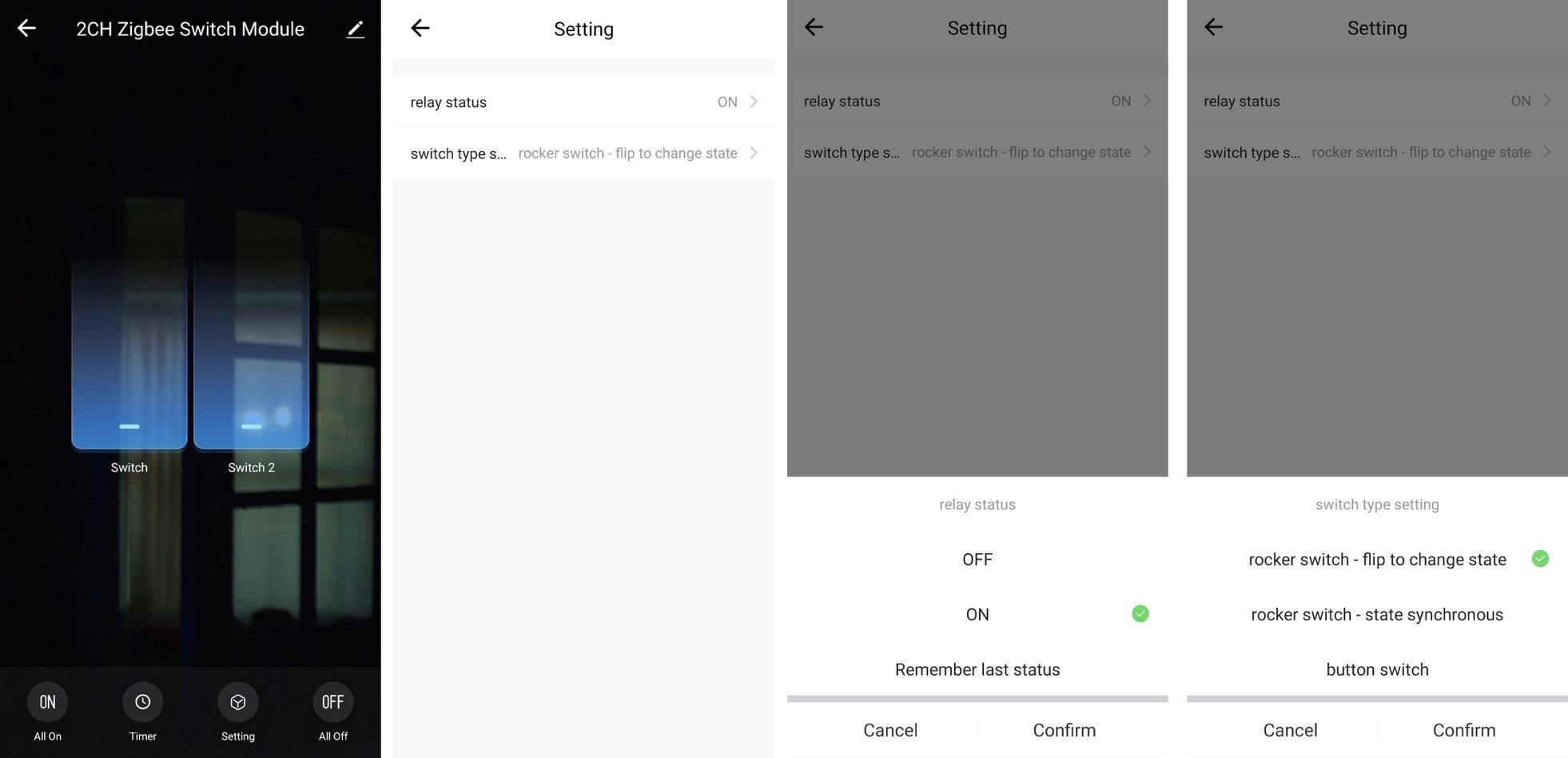Select Remember last status option

click(977, 669)
